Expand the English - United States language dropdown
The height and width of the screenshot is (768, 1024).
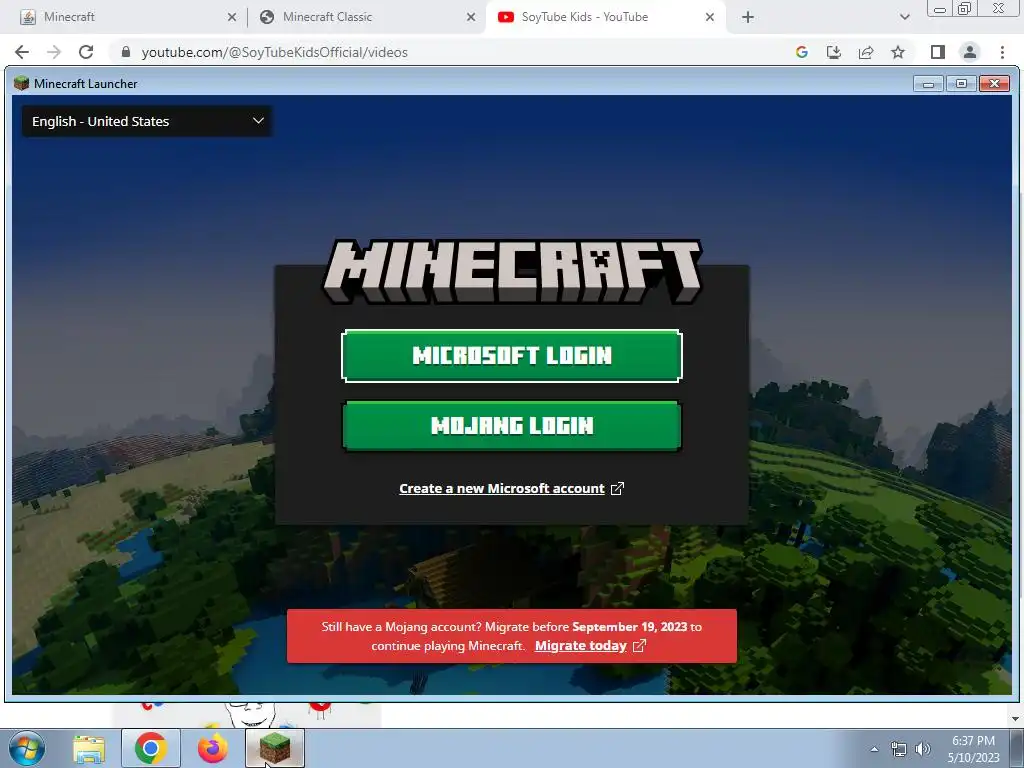(x=147, y=121)
